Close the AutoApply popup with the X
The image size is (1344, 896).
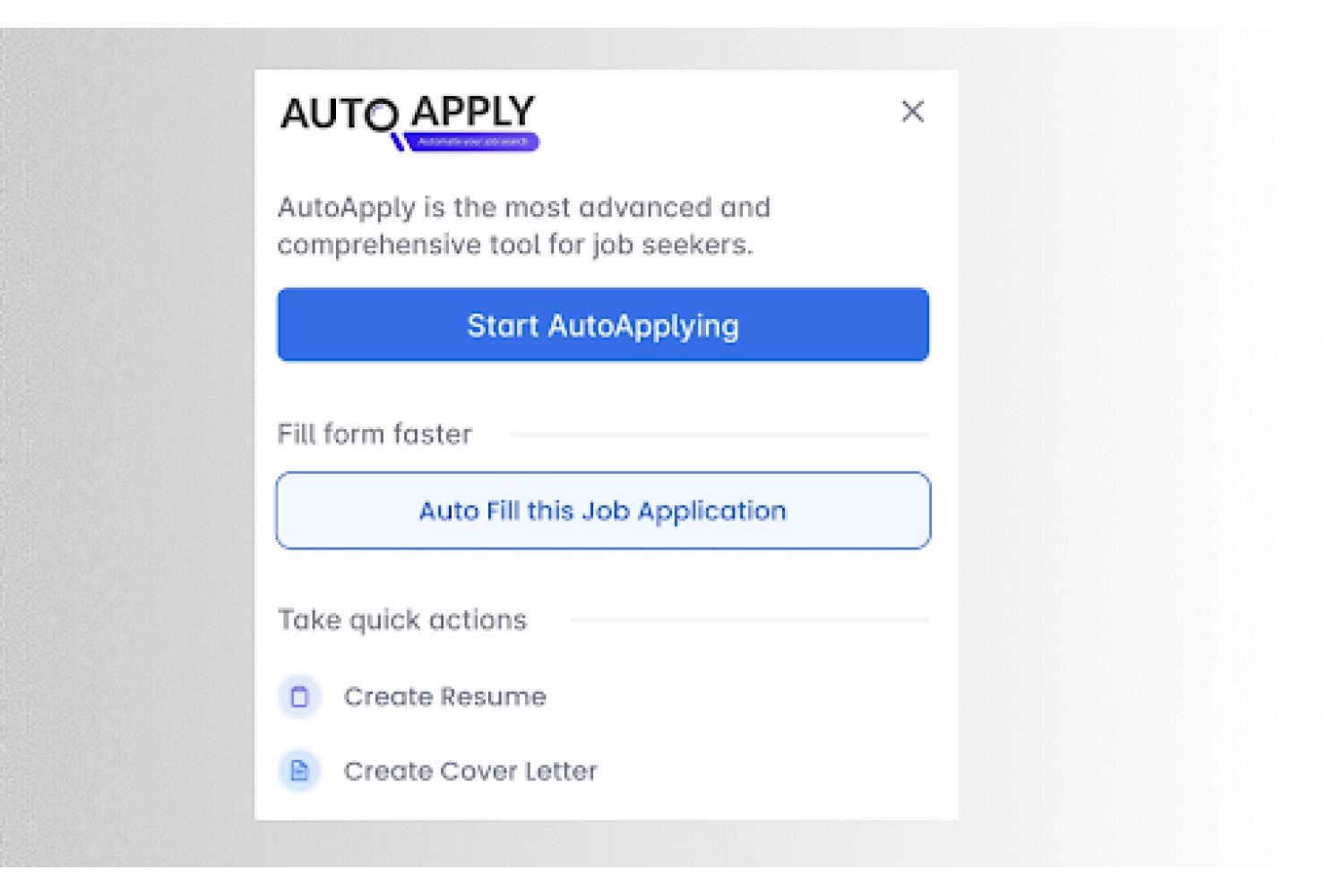[x=912, y=111]
